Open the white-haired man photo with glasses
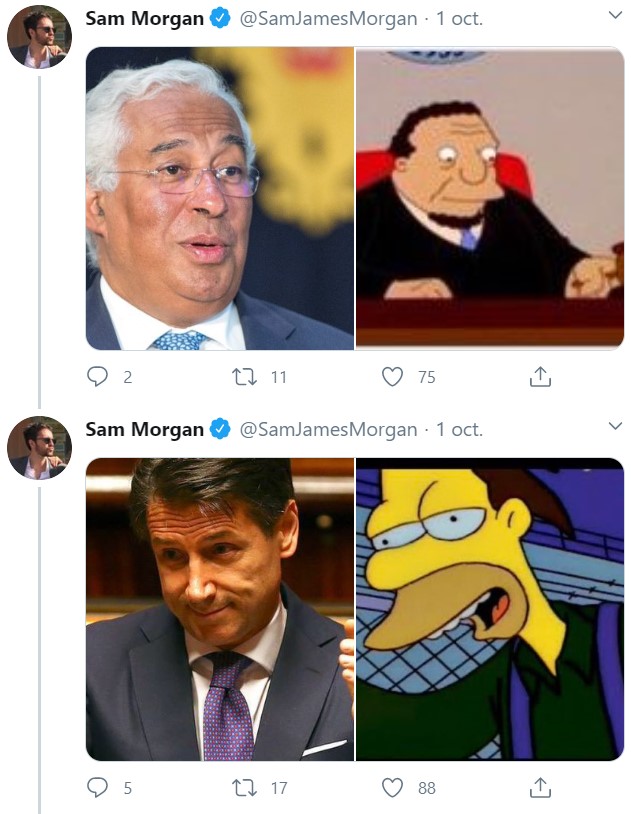 (219, 198)
